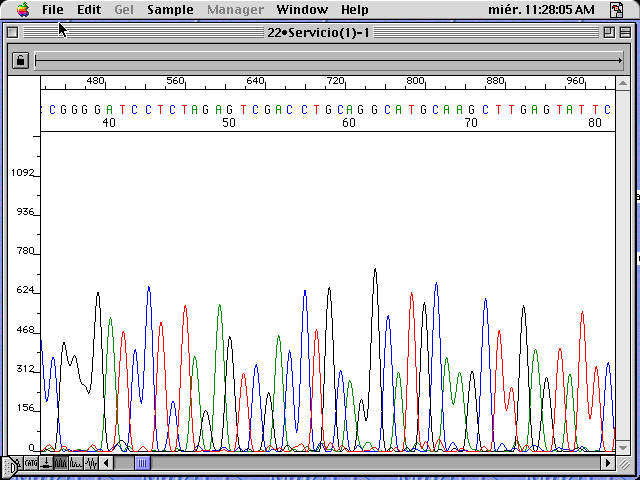Switch to the electropherogram view icon

click(61, 463)
